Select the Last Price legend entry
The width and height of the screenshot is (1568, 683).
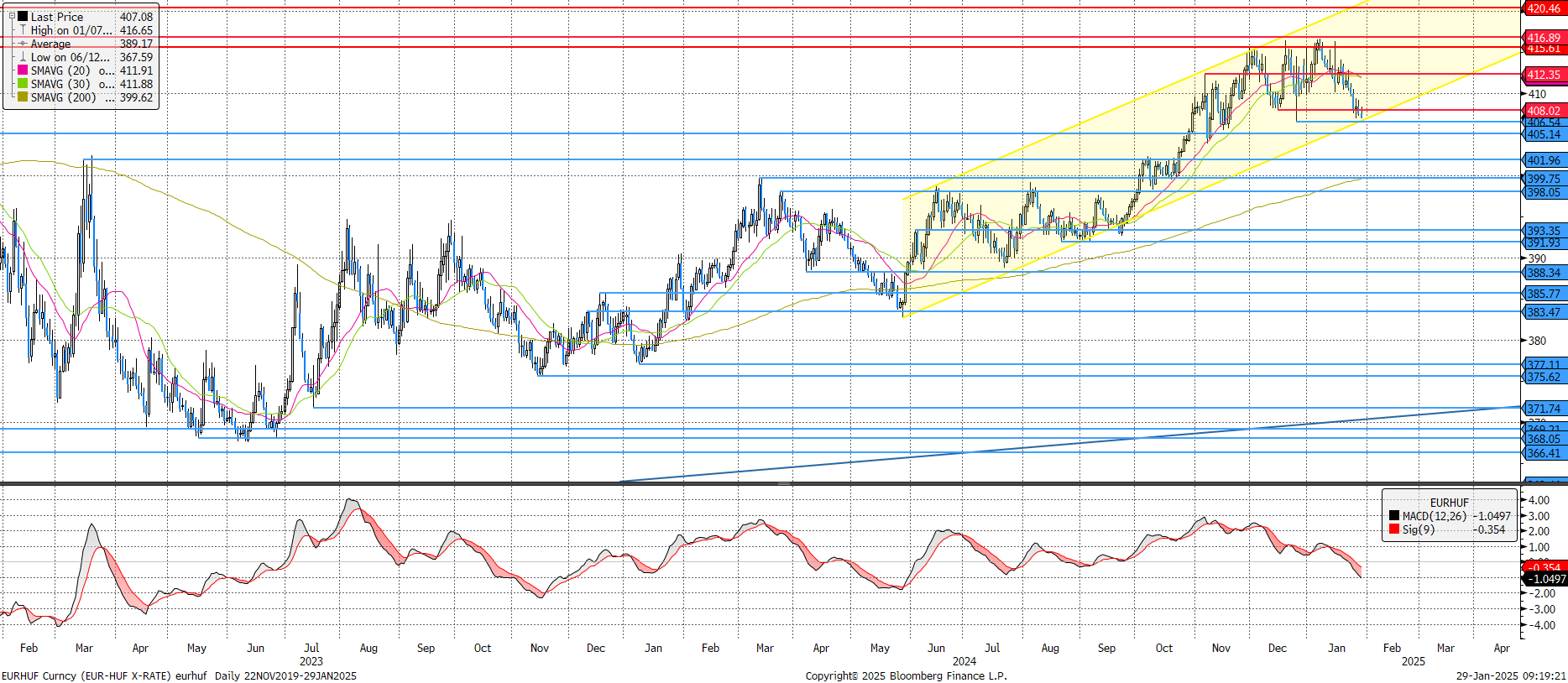(x=57, y=17)
